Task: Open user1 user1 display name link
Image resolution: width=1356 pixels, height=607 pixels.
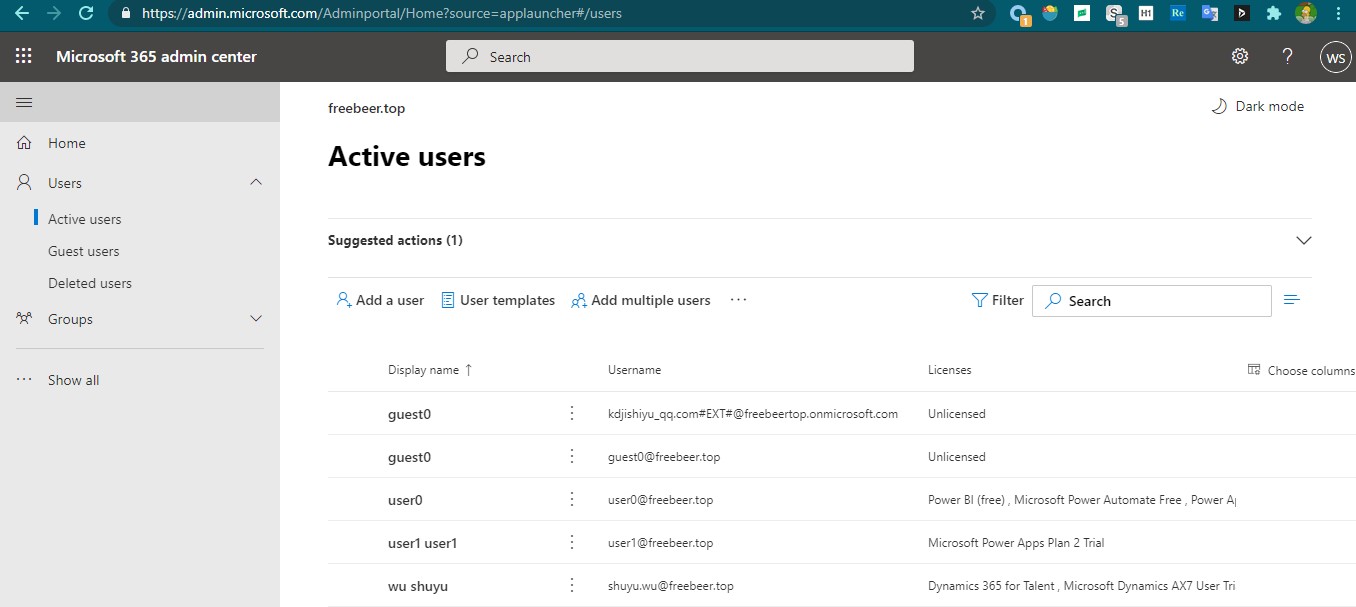Action: pyautogui.click(x=422, y=543)
